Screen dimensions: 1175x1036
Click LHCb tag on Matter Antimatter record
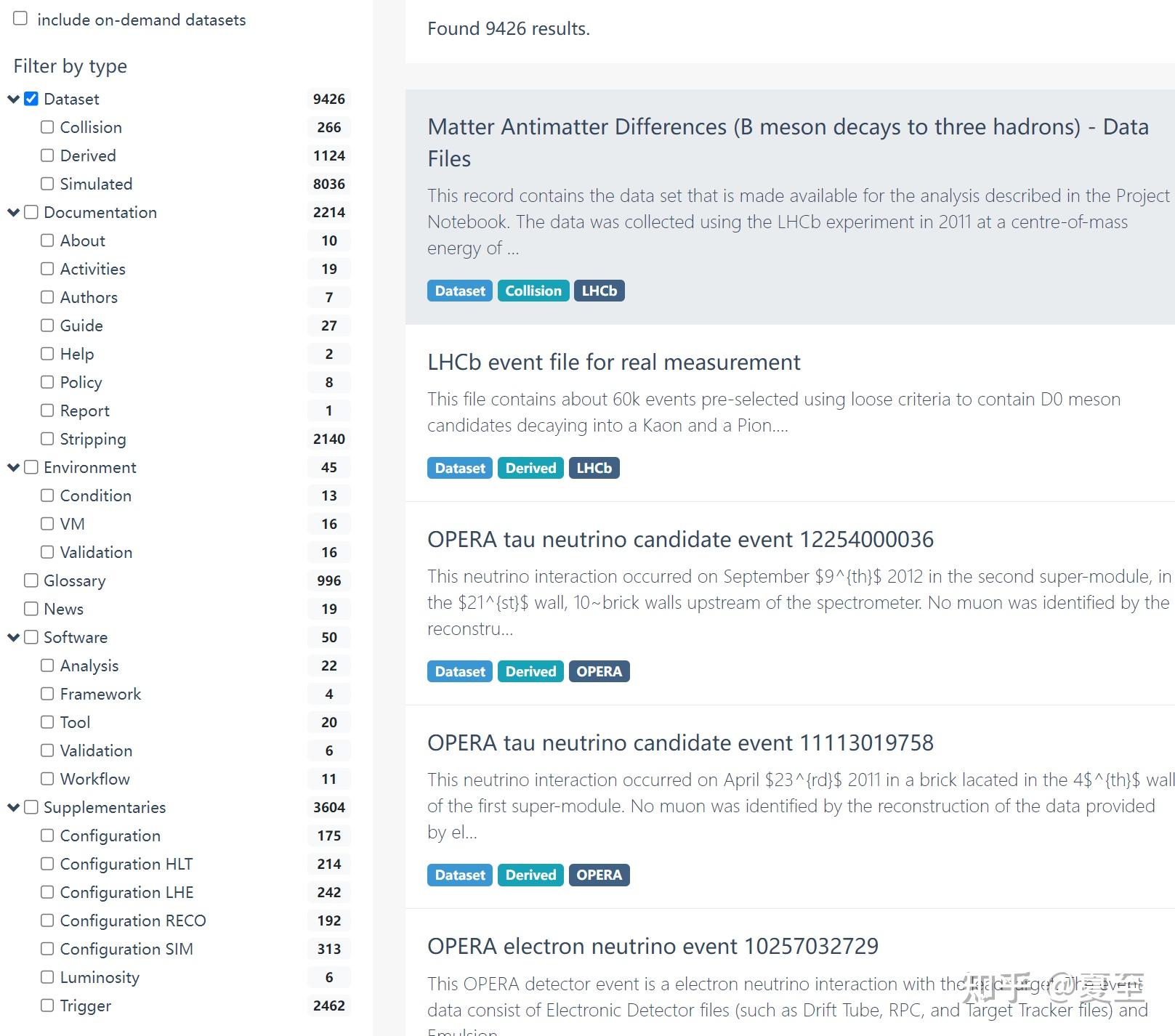(599, 291)
